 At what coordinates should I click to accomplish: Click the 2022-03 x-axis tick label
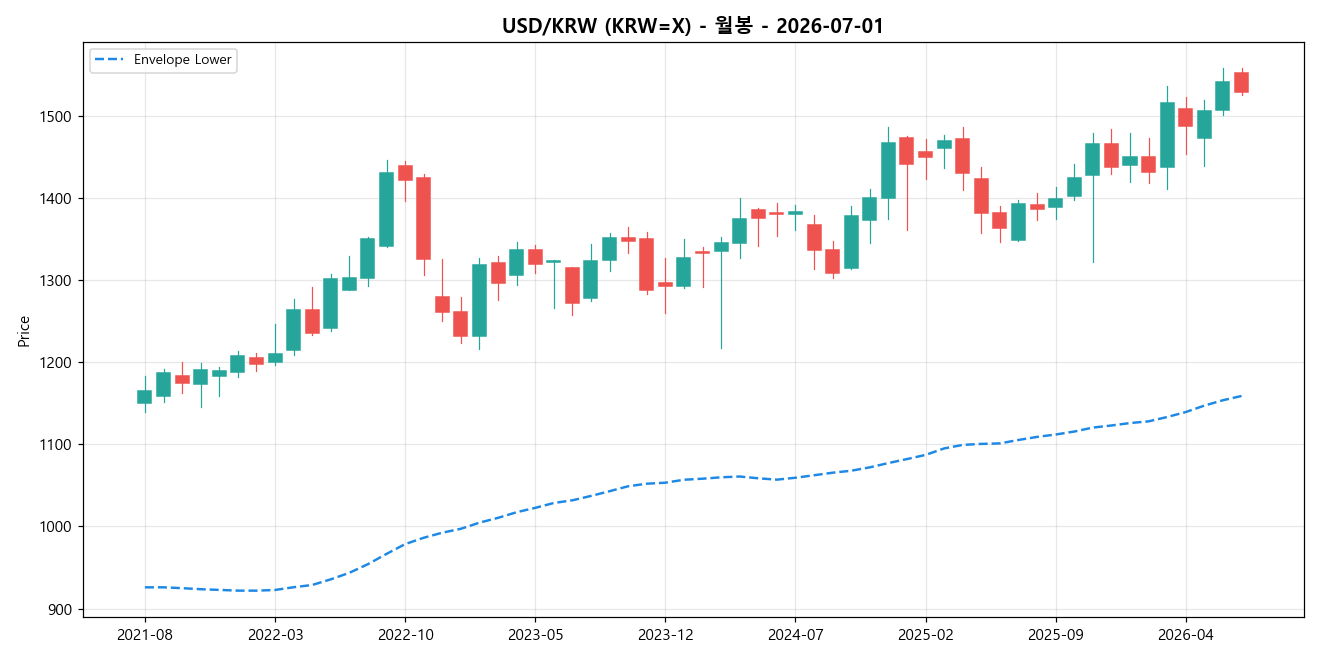tap(275, 634)
